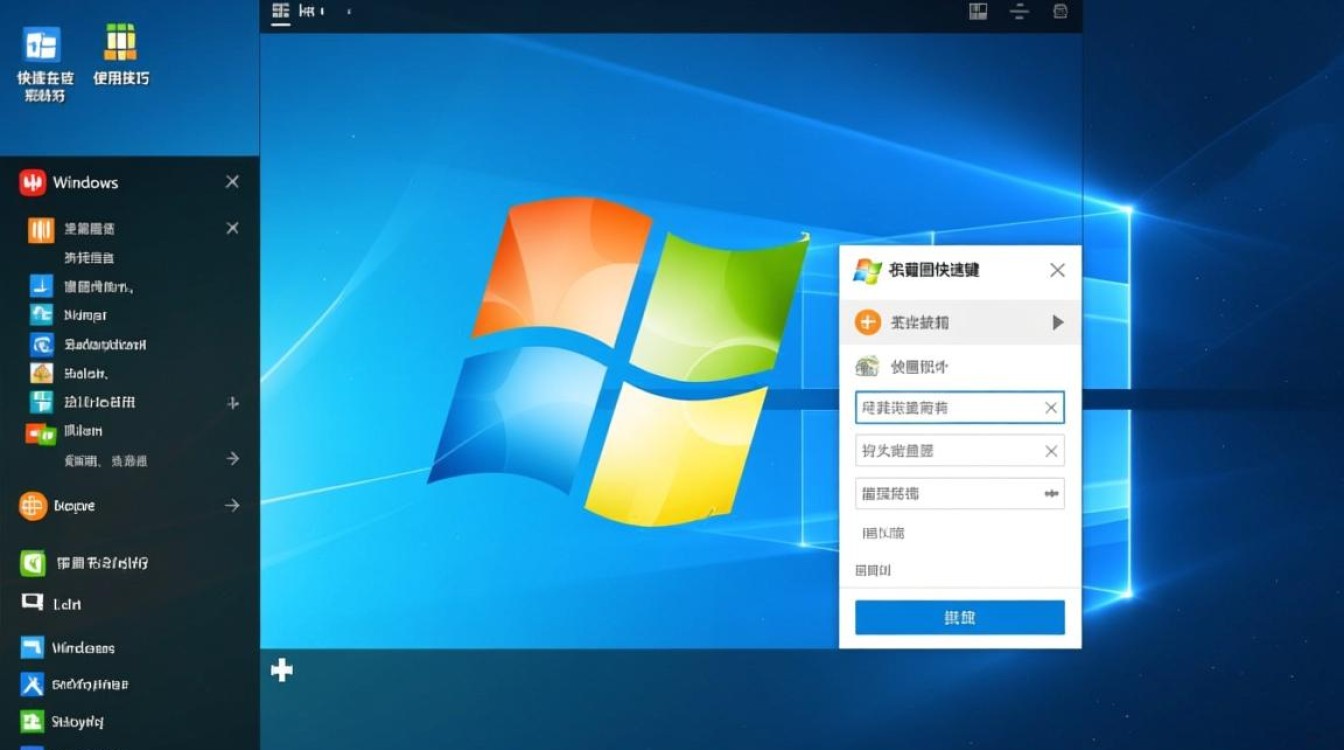Select the orange striped icon row
Screen dimensions: 1344x750
(130, 229)
